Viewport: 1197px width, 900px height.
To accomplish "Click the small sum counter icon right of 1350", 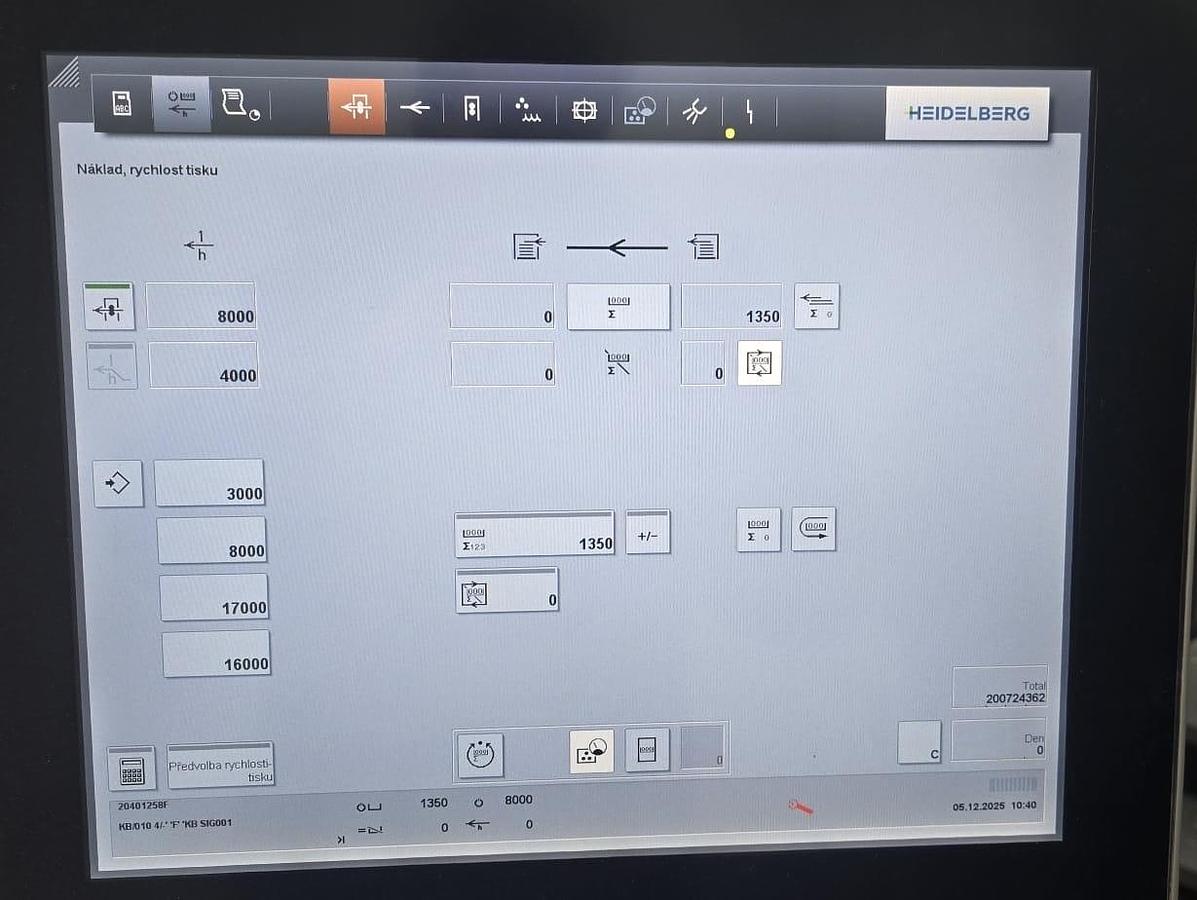I will click(758, 530).
